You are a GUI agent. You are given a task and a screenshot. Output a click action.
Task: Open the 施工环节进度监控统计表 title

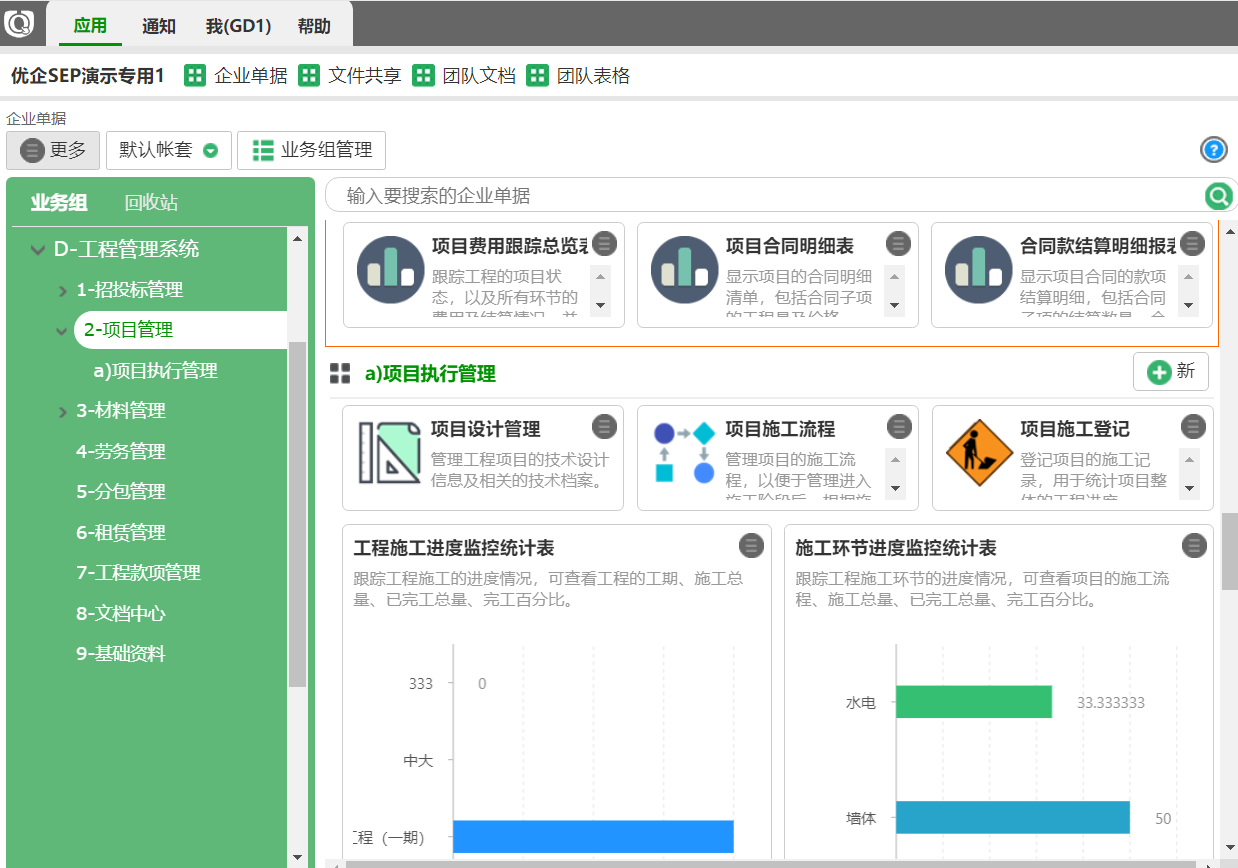click(x=896, y=548)
